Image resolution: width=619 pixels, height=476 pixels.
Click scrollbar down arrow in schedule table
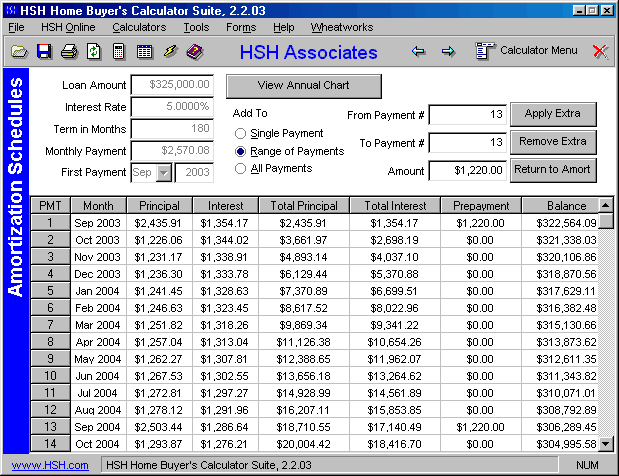coord(605,444)
